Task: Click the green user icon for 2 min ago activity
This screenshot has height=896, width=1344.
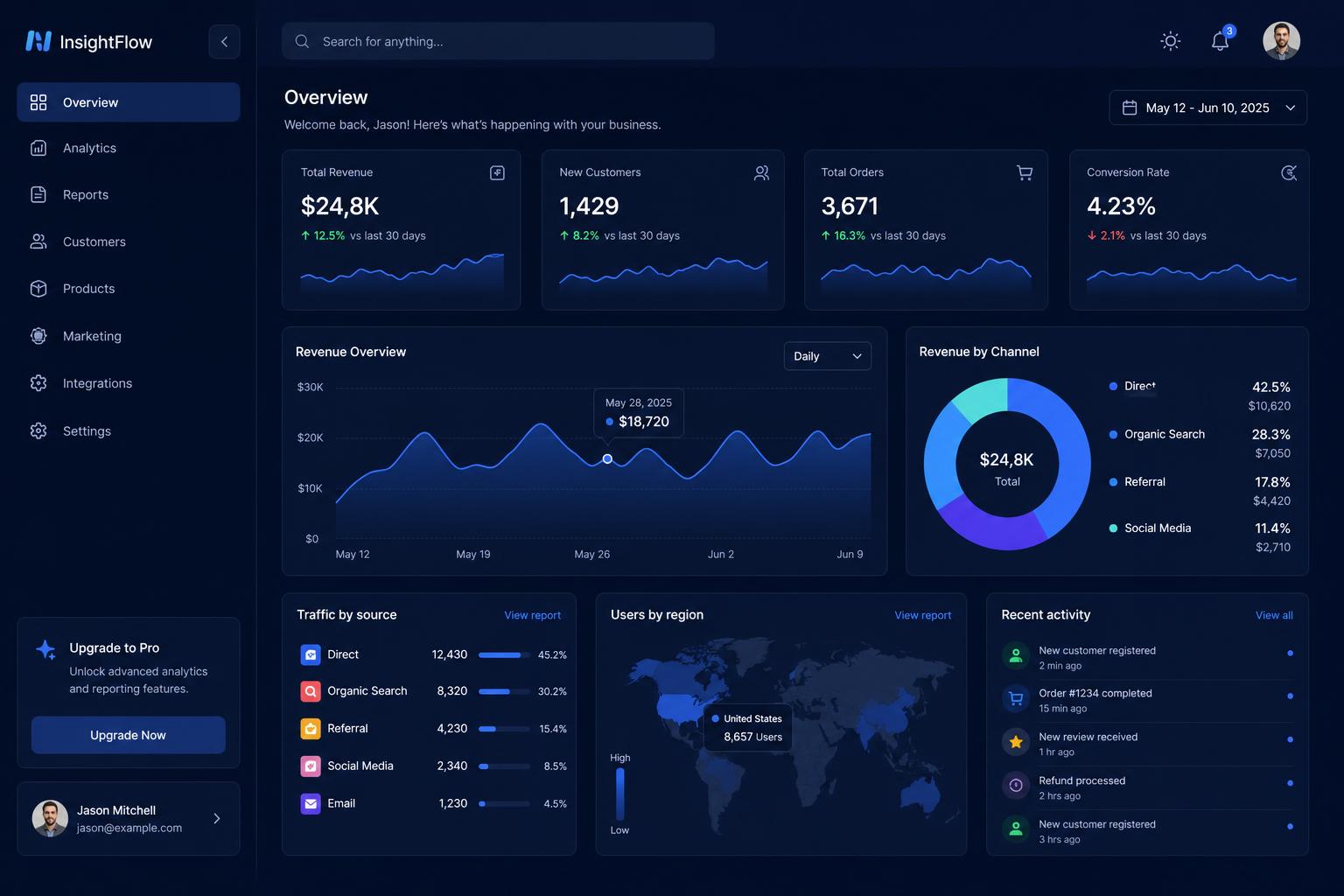Action: pyautogui.click(x=1016, y=655)
